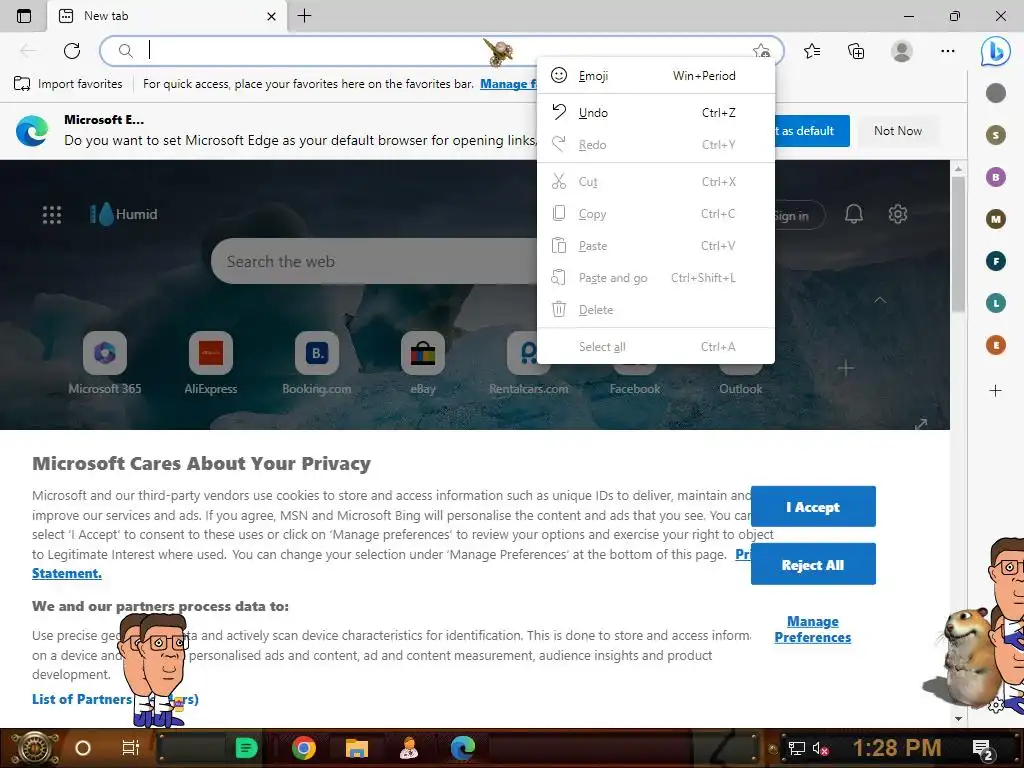This screenshot has width=1024, height=768.
Task: Refresh the page with the reload icon
Action: tap(72, 51)
